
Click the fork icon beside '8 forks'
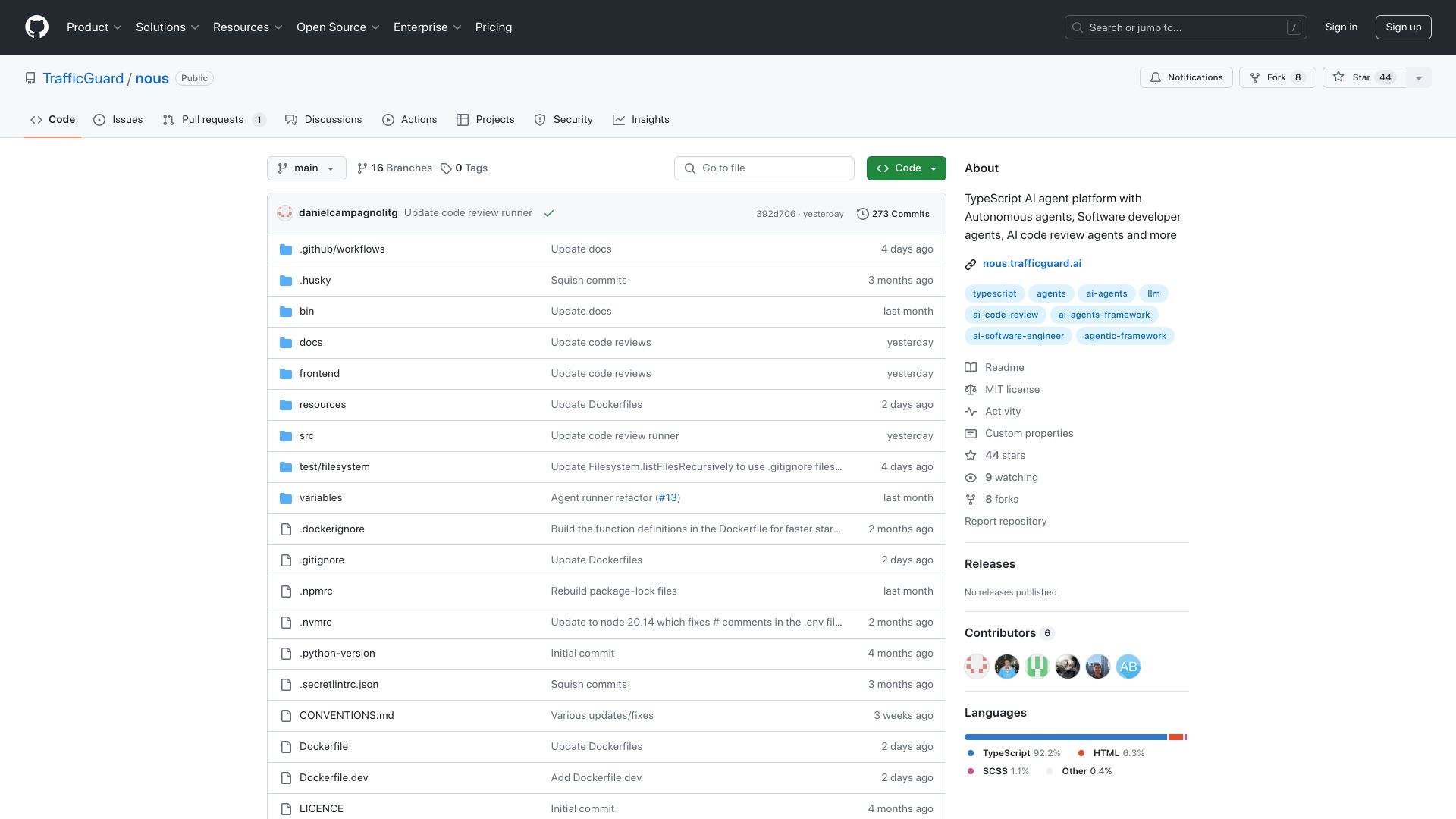971,500
